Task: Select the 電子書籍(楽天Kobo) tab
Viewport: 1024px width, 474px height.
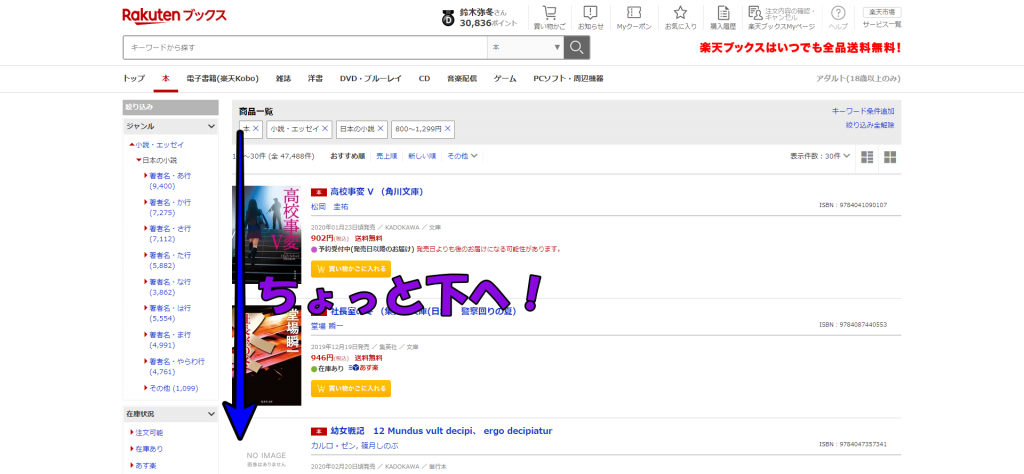Action: click(x=222, y=78)
